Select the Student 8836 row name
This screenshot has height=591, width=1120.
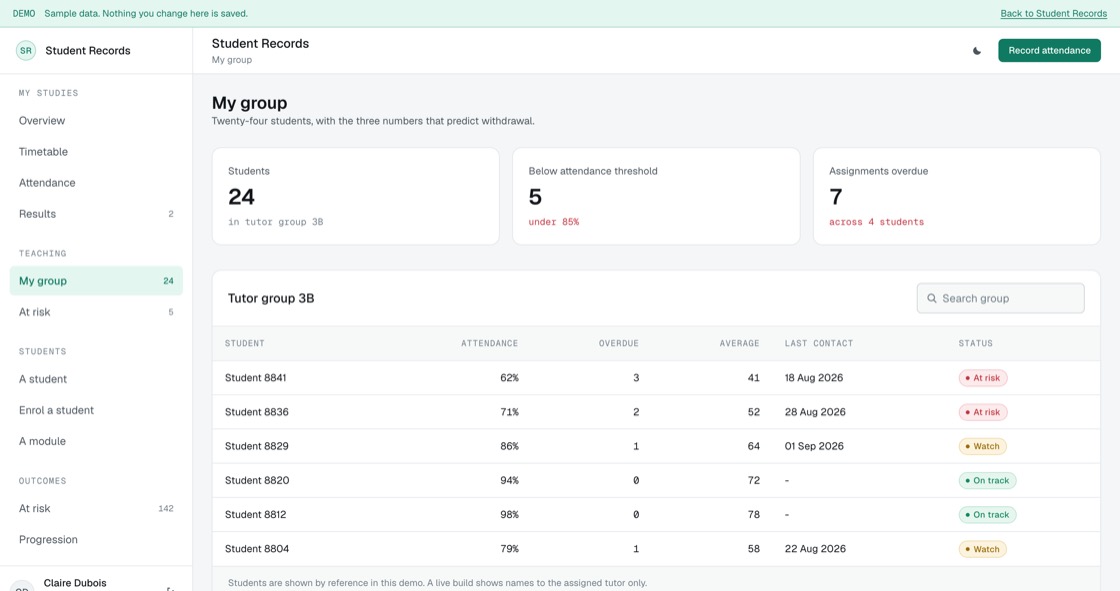257,412
